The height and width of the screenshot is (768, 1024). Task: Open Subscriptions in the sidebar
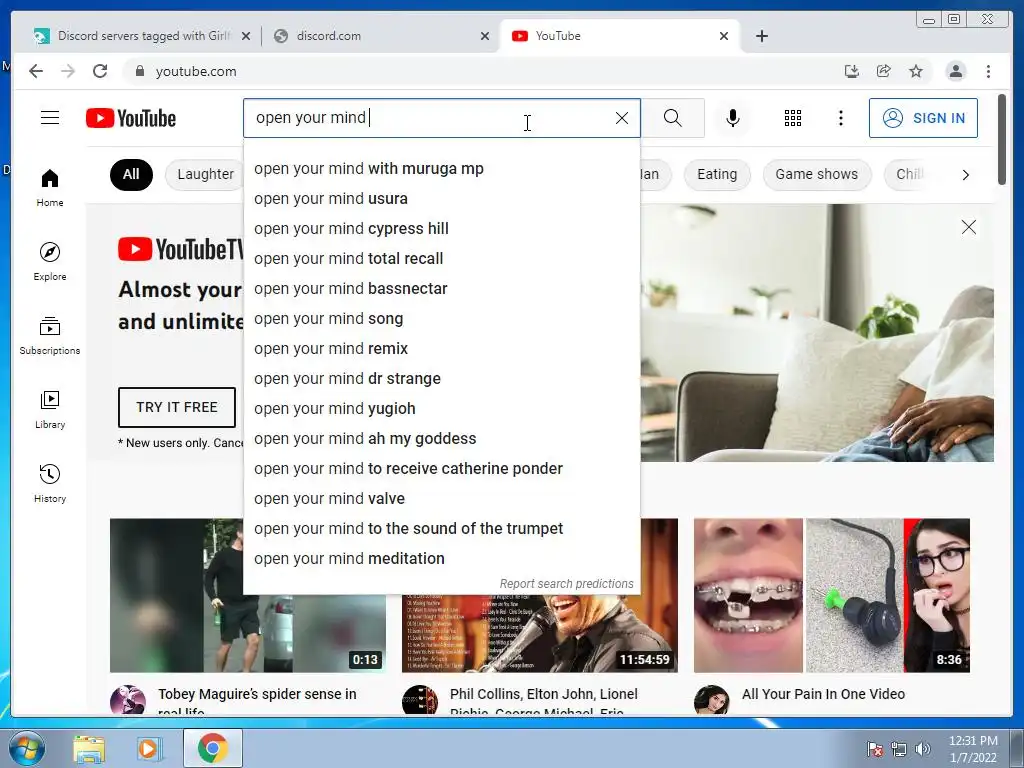point(50,336)
